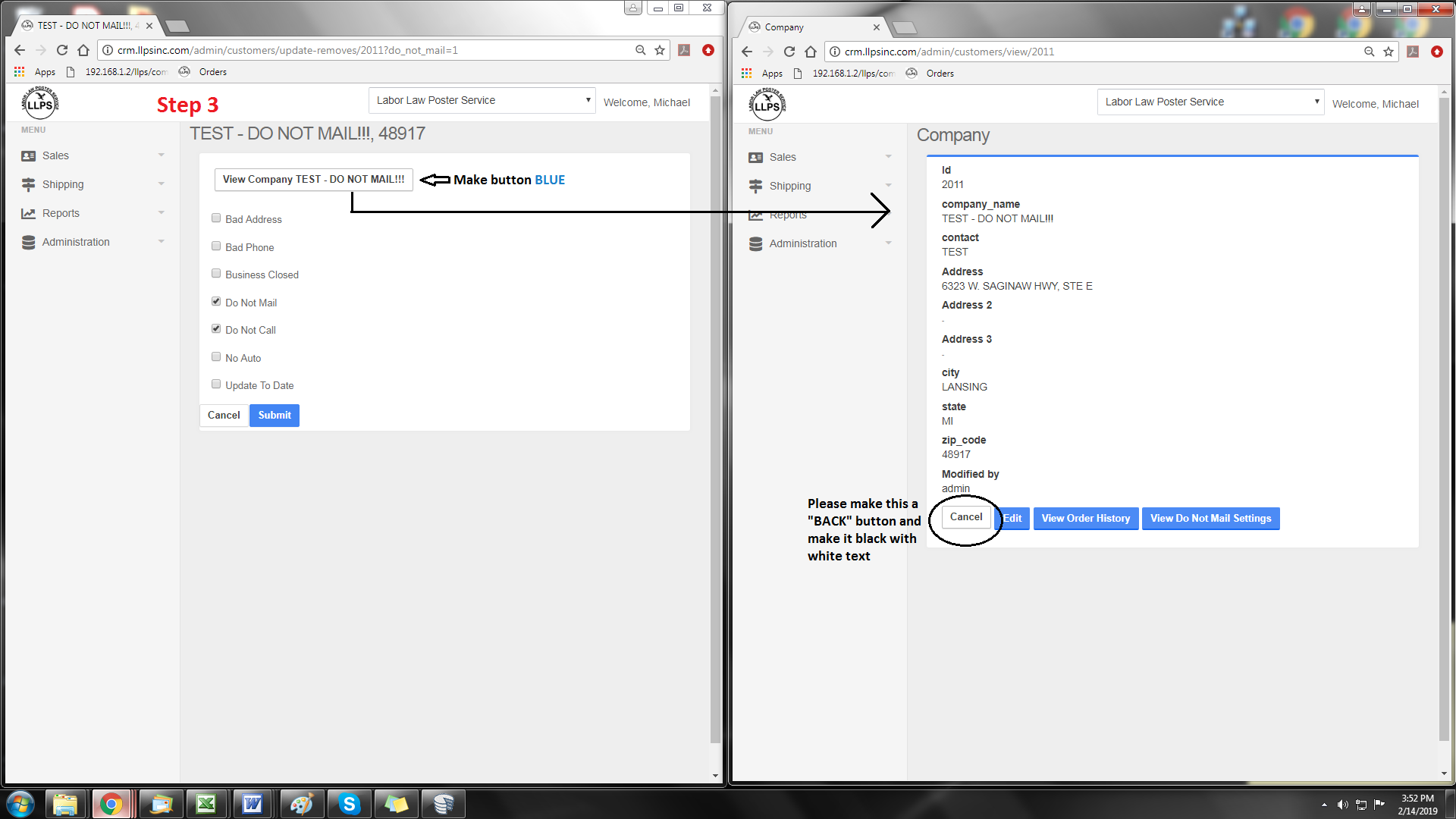This screenshot has width=1456, height=819.
Task: Check the Bad Address checkbox
Action: pos(216,218)
